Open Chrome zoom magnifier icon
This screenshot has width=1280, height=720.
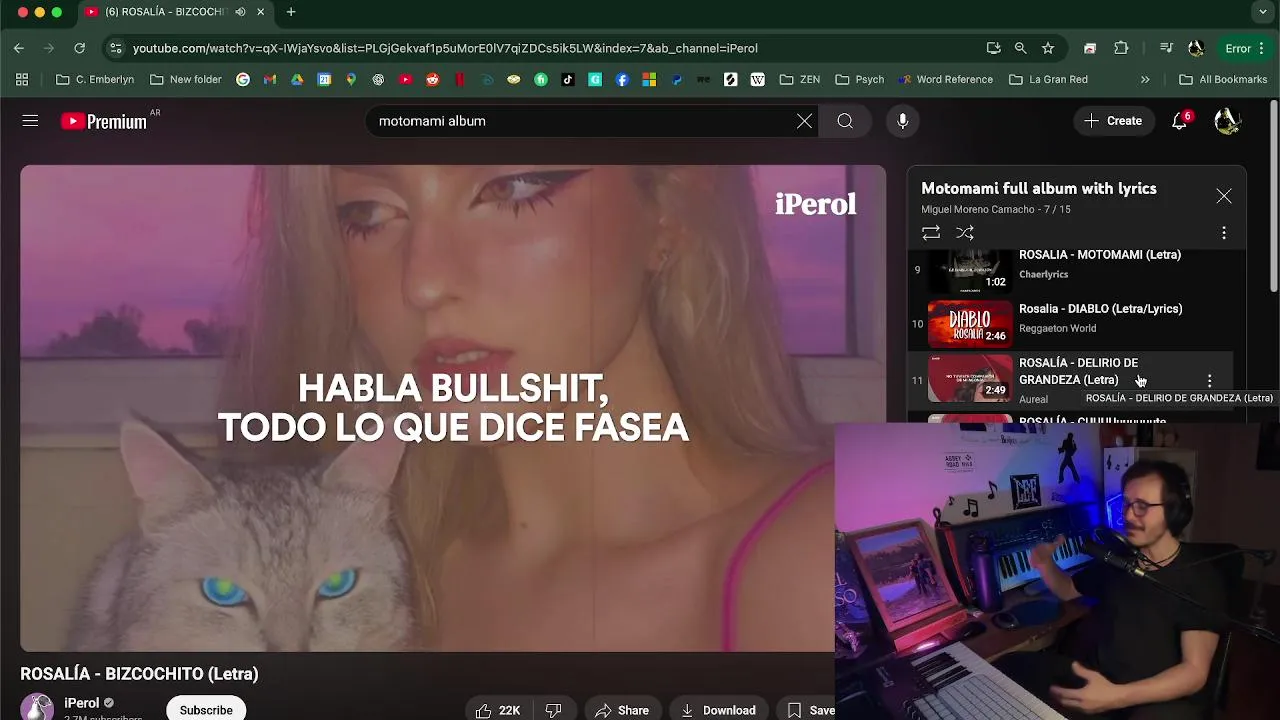pyautogui.click(x=1020, y=48)
